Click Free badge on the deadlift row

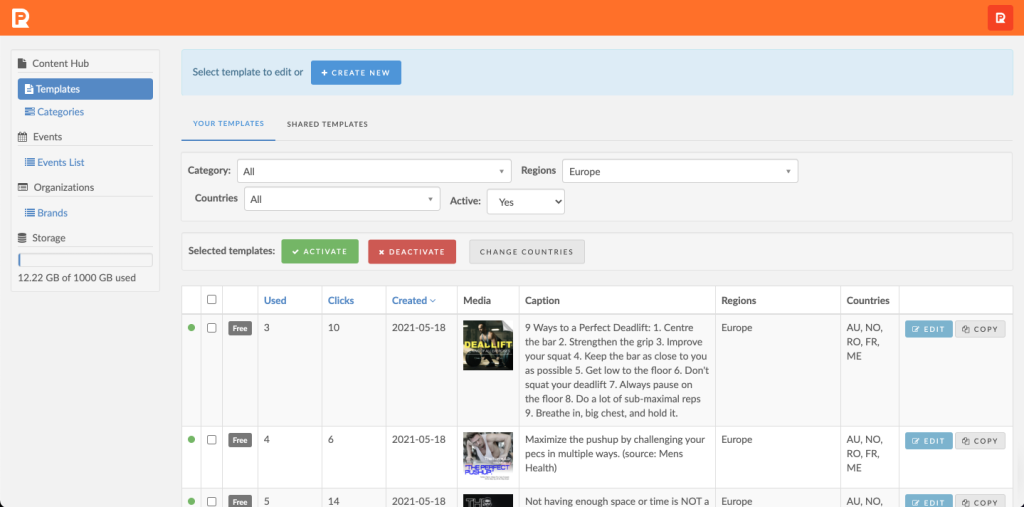[240, 329]
